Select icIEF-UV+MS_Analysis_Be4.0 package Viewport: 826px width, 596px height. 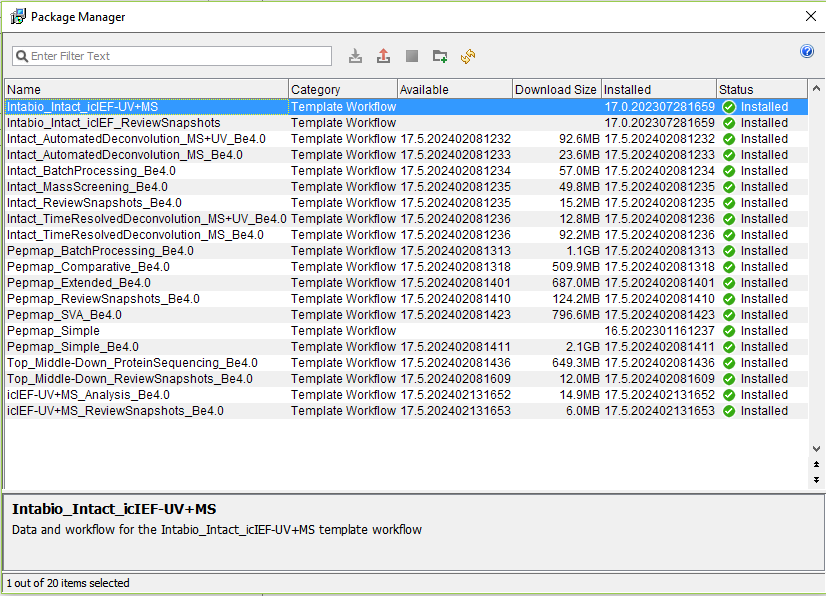coord(406,395)
